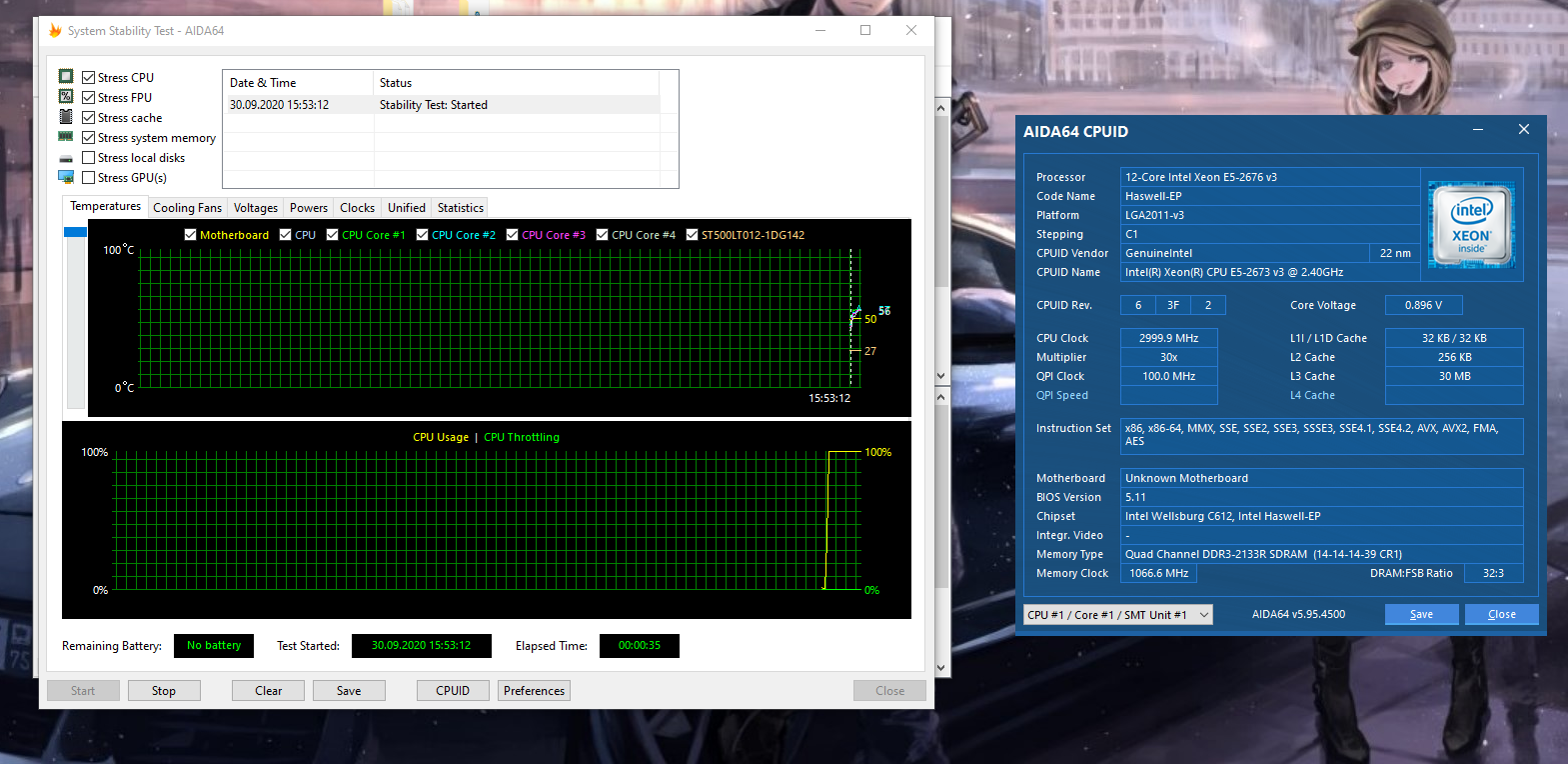The image size is (1568, 764).
Task: Toggle CPU Core #4 temperature checkbox
Action: [603, 235]
